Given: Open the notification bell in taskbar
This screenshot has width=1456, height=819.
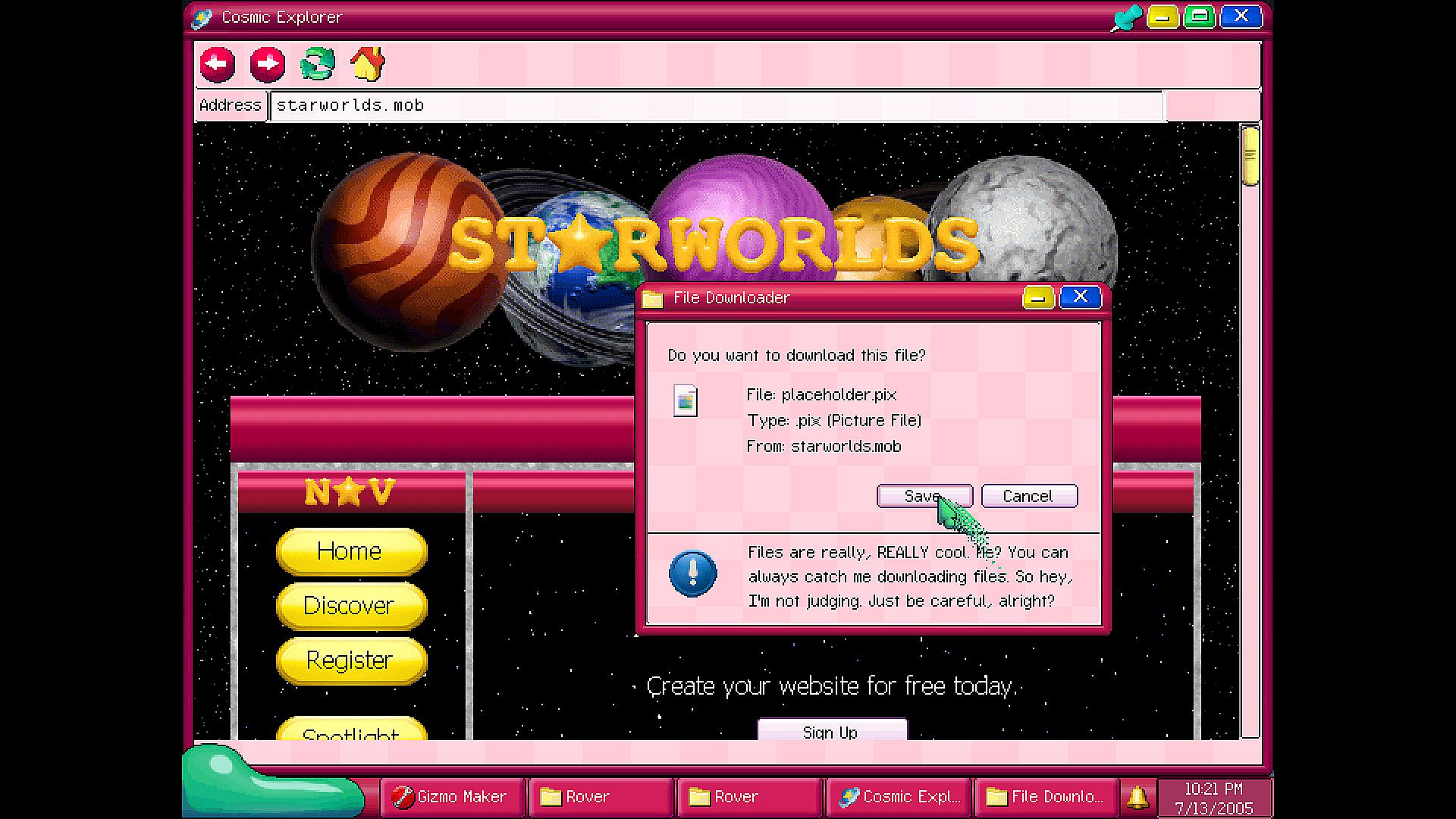Looking at the screenshot, I should 1137,797.
